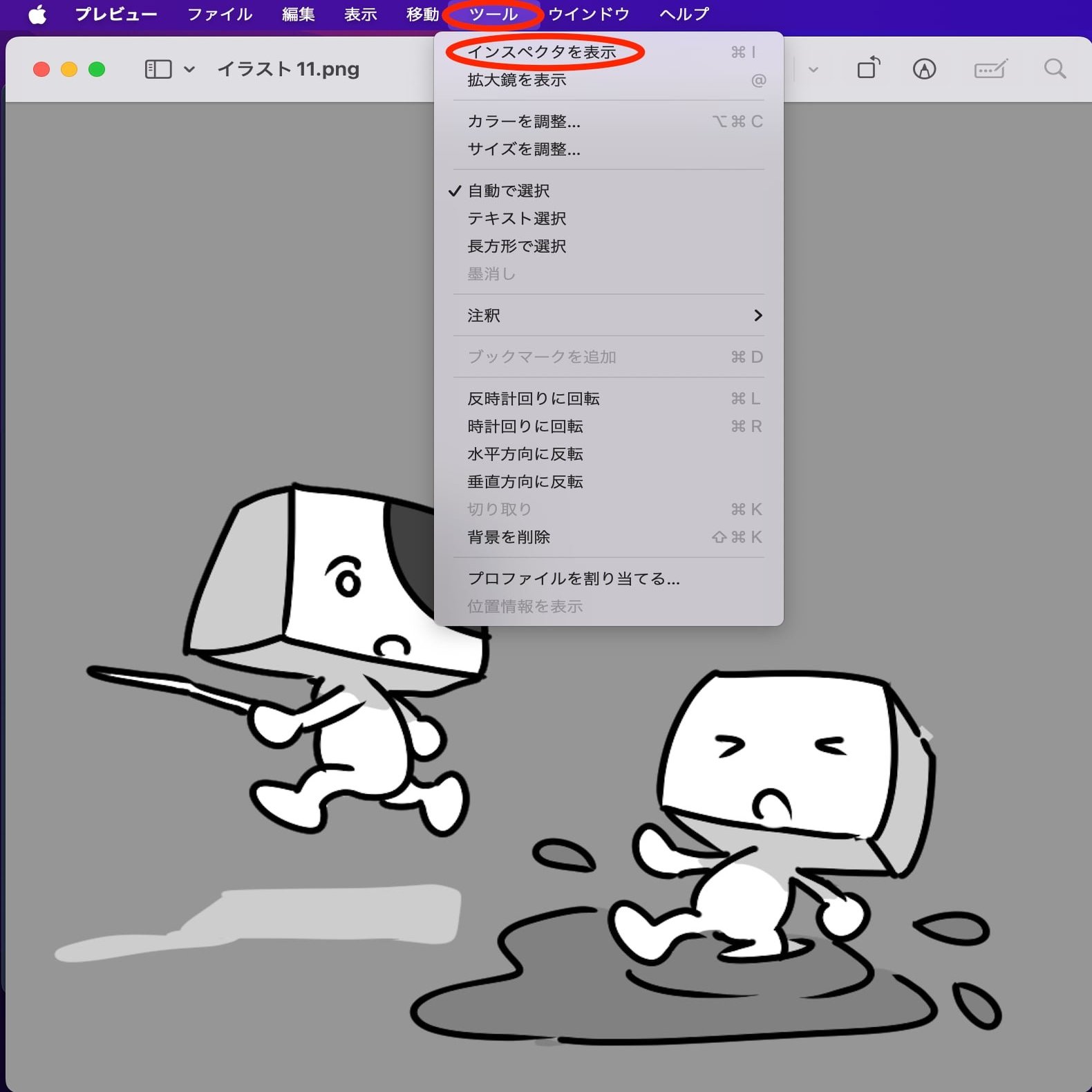
Task: Choose 反時計回りに回転
Action: (609, 399)
